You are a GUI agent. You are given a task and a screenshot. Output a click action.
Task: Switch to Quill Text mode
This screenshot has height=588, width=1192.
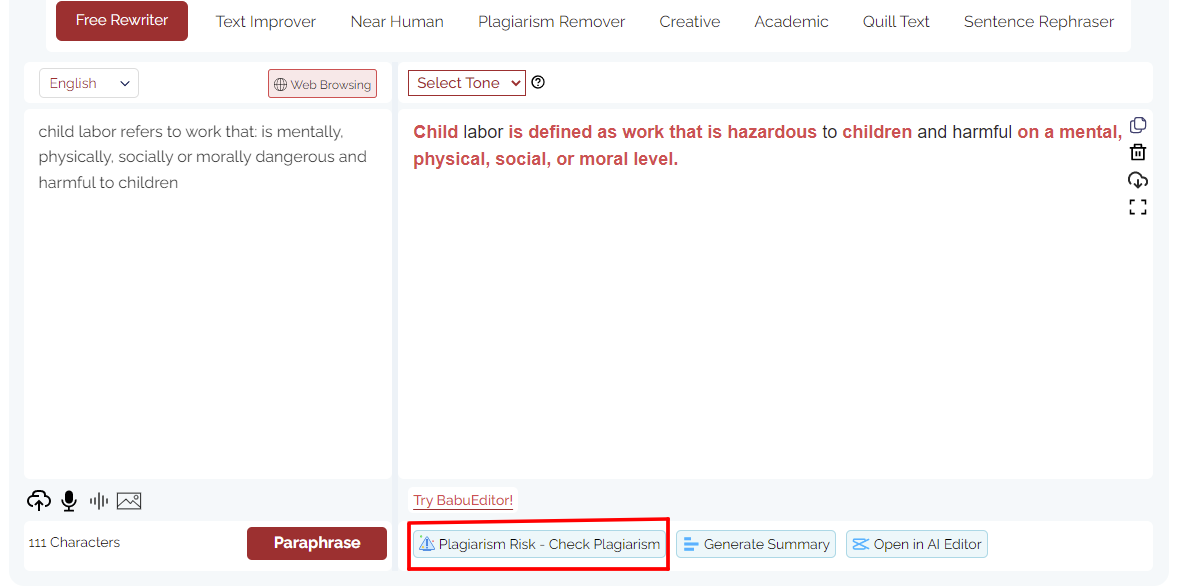(896, 22)
